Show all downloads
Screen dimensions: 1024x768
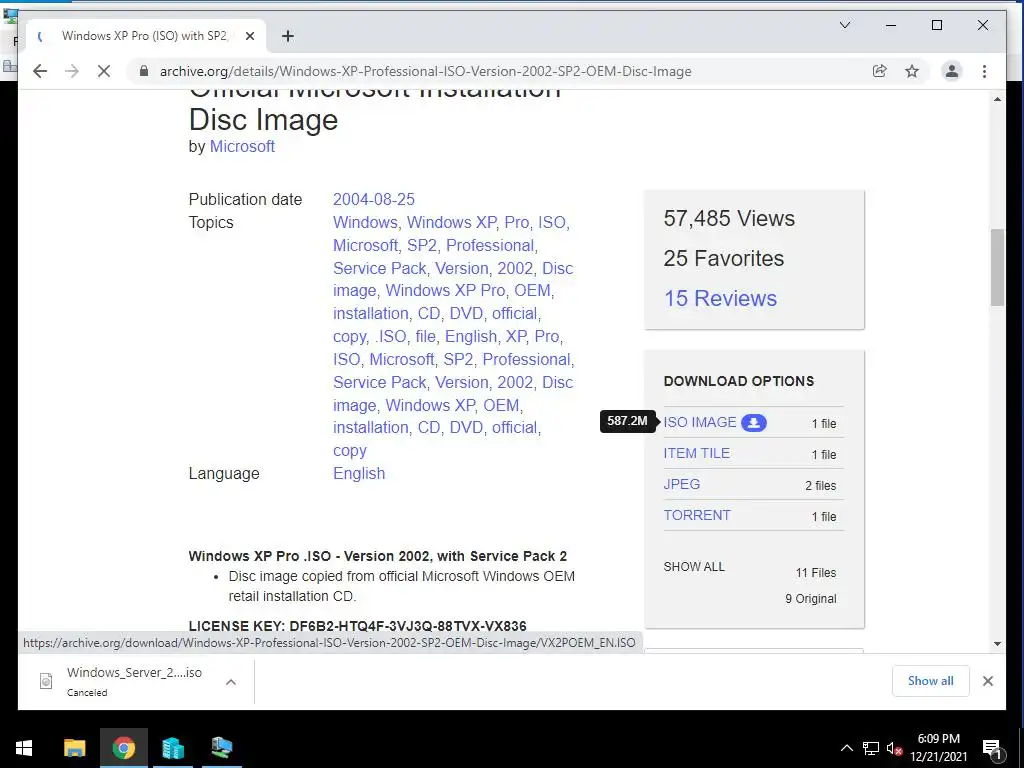[931, 681]
